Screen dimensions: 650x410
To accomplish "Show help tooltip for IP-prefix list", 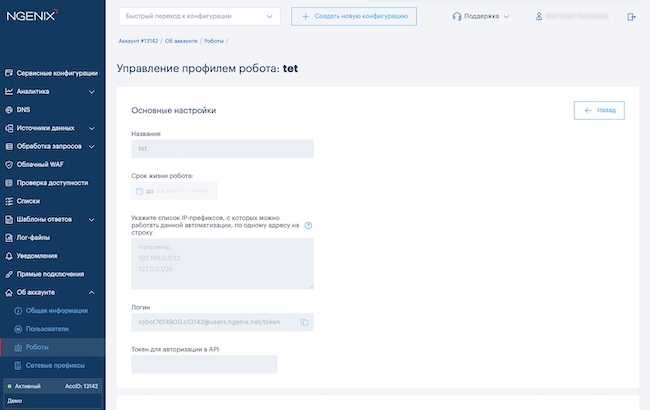I will point(308,226).
